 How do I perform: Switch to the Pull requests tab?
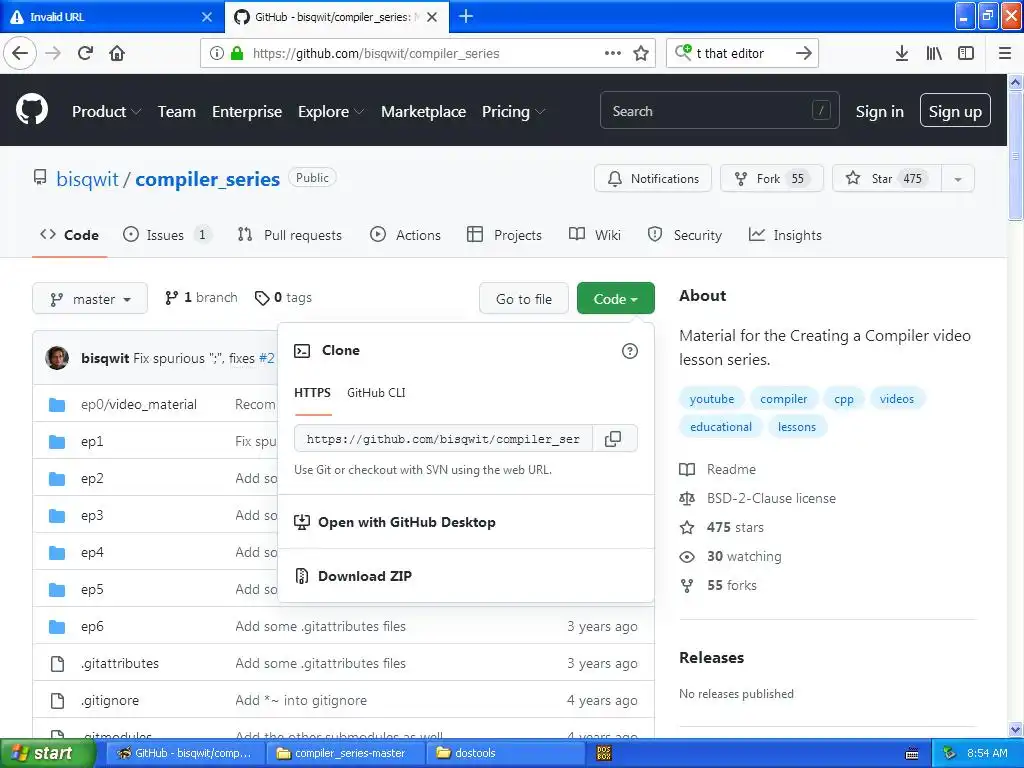tap(289, 235)
